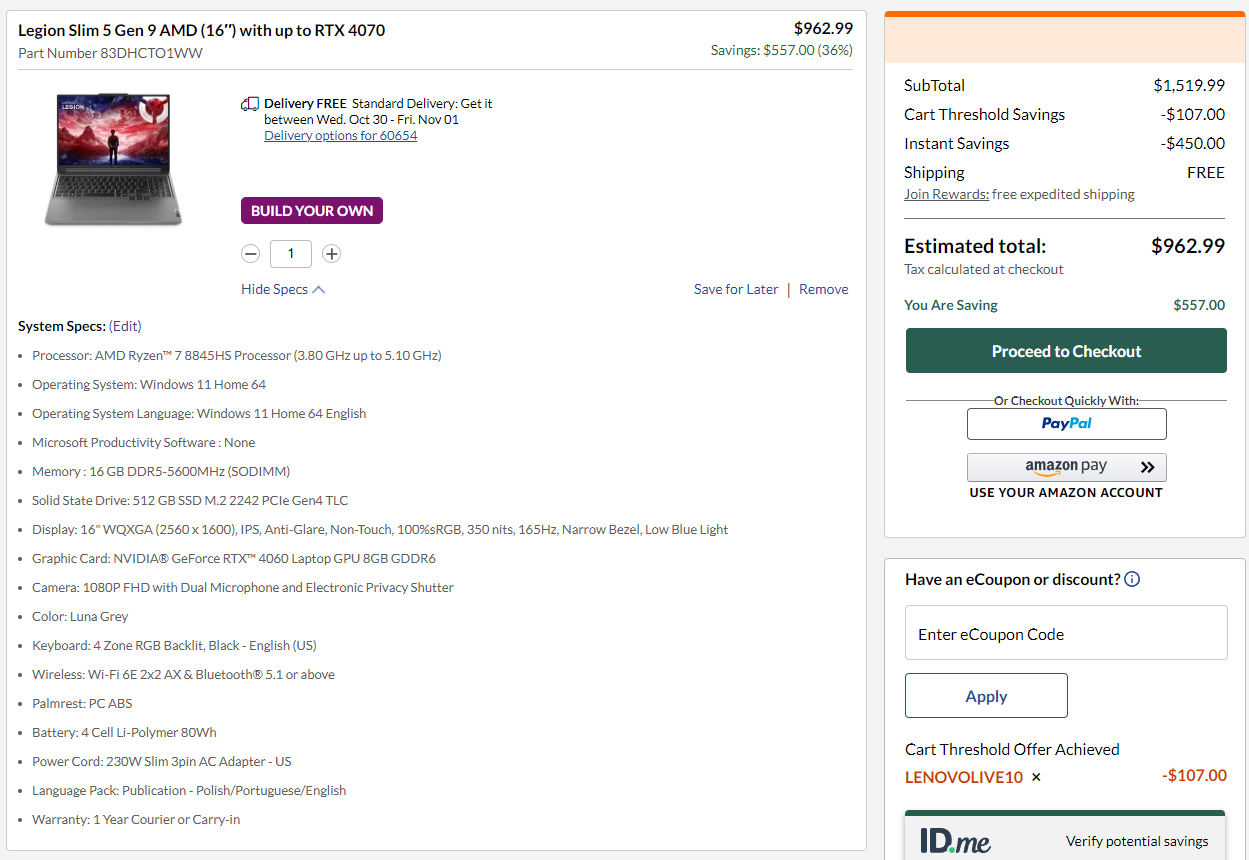Save the laptop for later
The width and height of the screenshot is (1249, 860).
pos(736,289)
